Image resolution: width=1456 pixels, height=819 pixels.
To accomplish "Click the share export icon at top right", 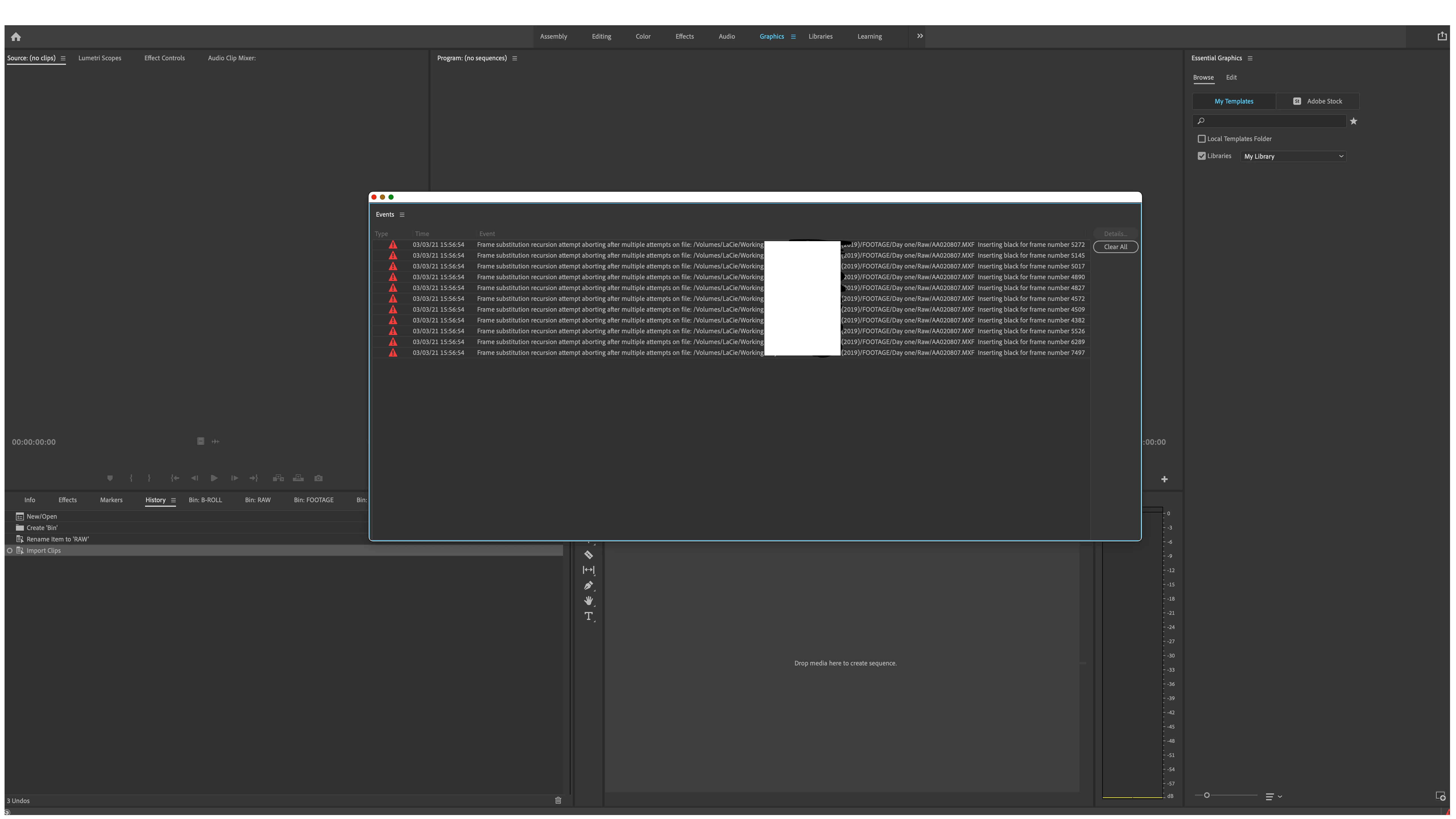I will 1442,36.
